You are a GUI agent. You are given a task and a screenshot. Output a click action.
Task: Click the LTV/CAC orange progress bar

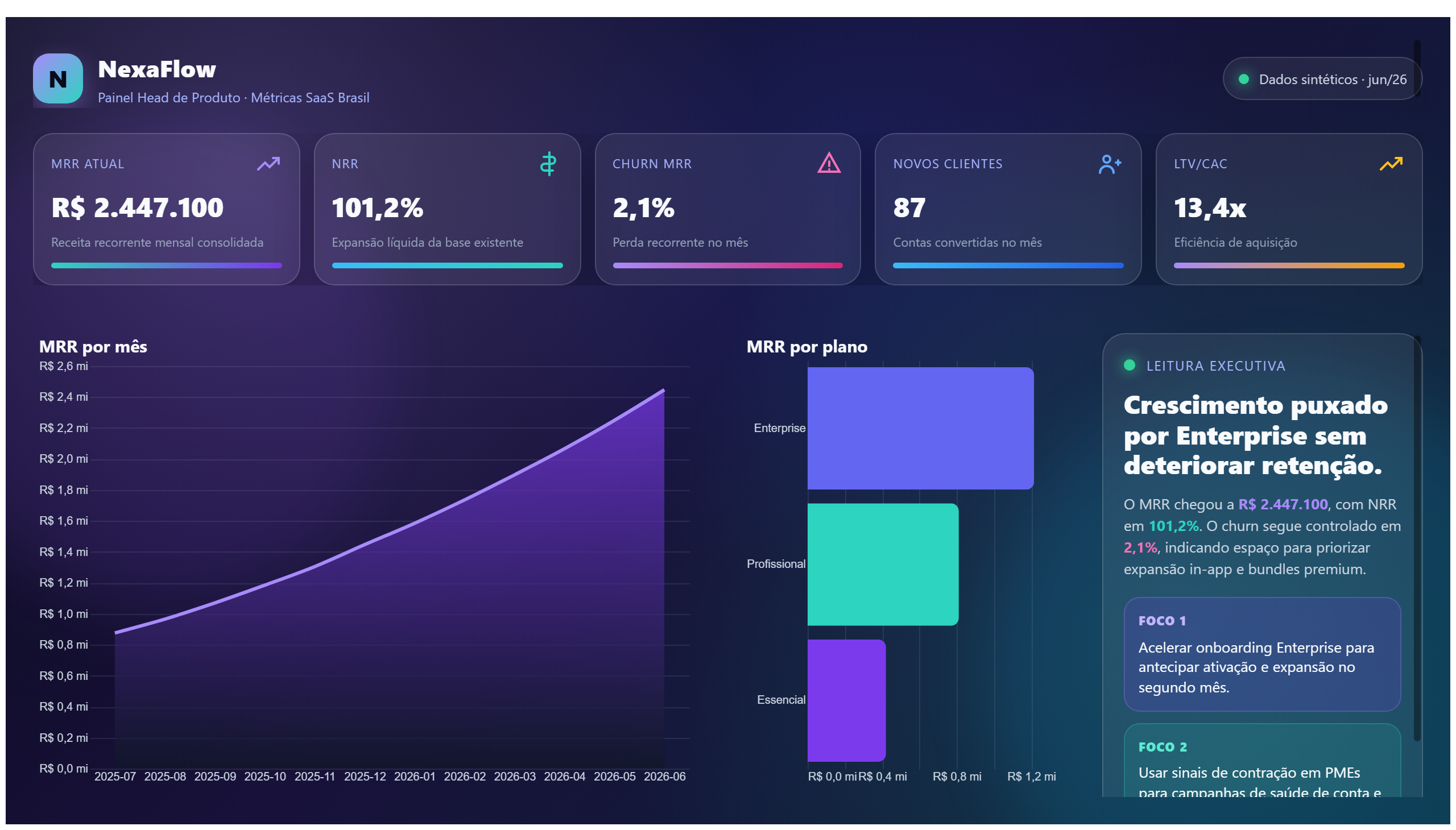coord(1289,265)
